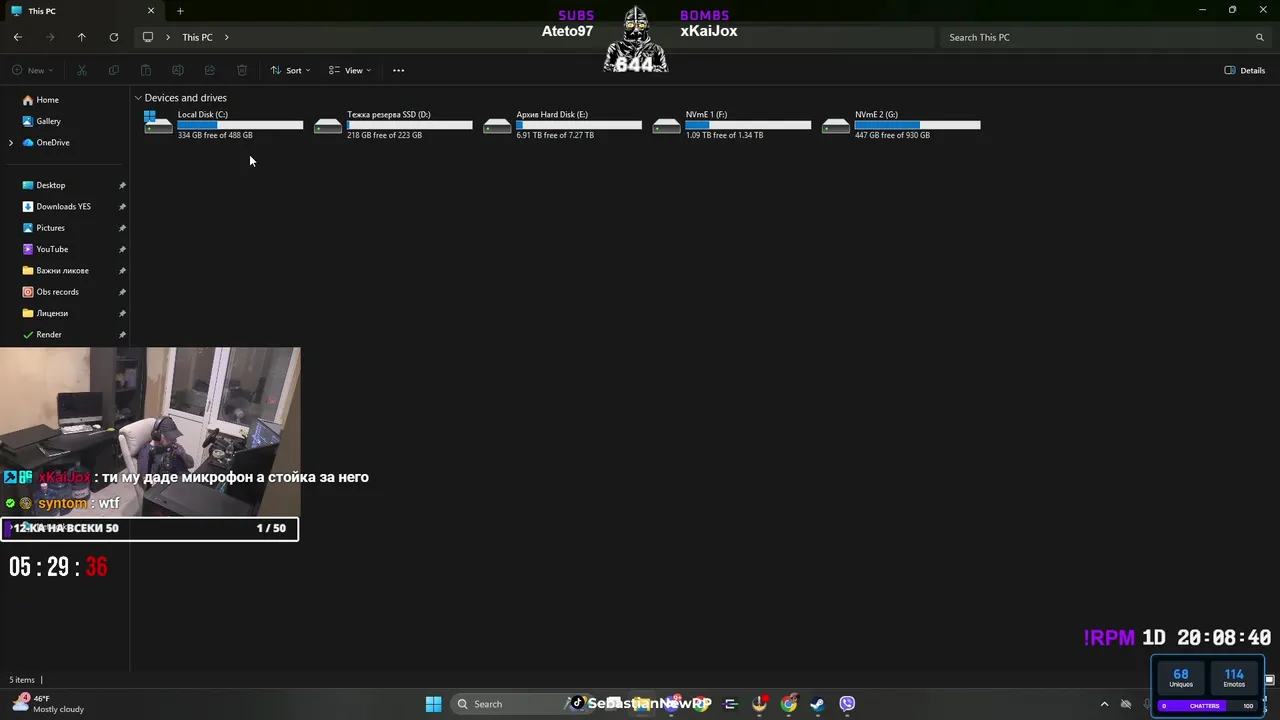Screen dimensions: 1280x720
Task: Select OneDrive in the sidebar
Action: [52, 143]
